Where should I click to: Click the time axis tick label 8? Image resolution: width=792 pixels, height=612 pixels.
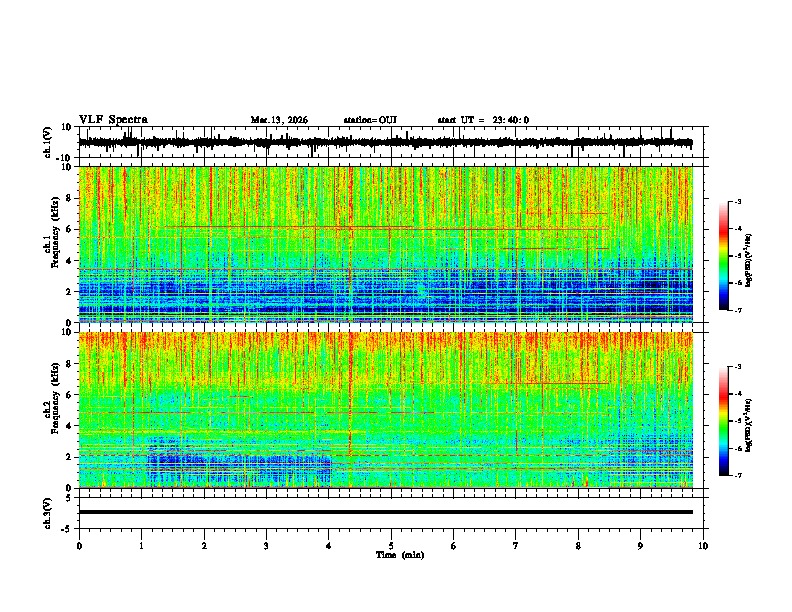point(578,546)
